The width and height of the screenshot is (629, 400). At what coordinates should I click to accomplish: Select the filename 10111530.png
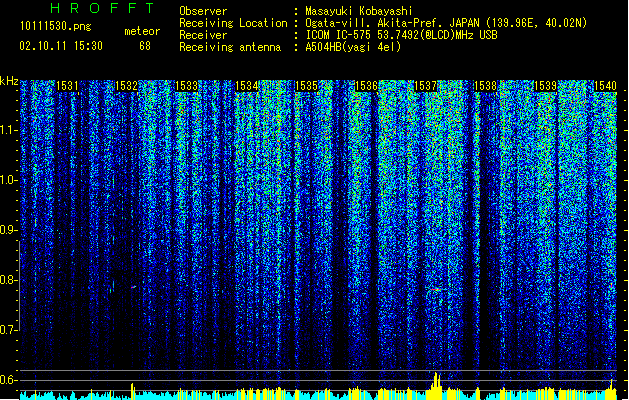[x=56, y=27]
